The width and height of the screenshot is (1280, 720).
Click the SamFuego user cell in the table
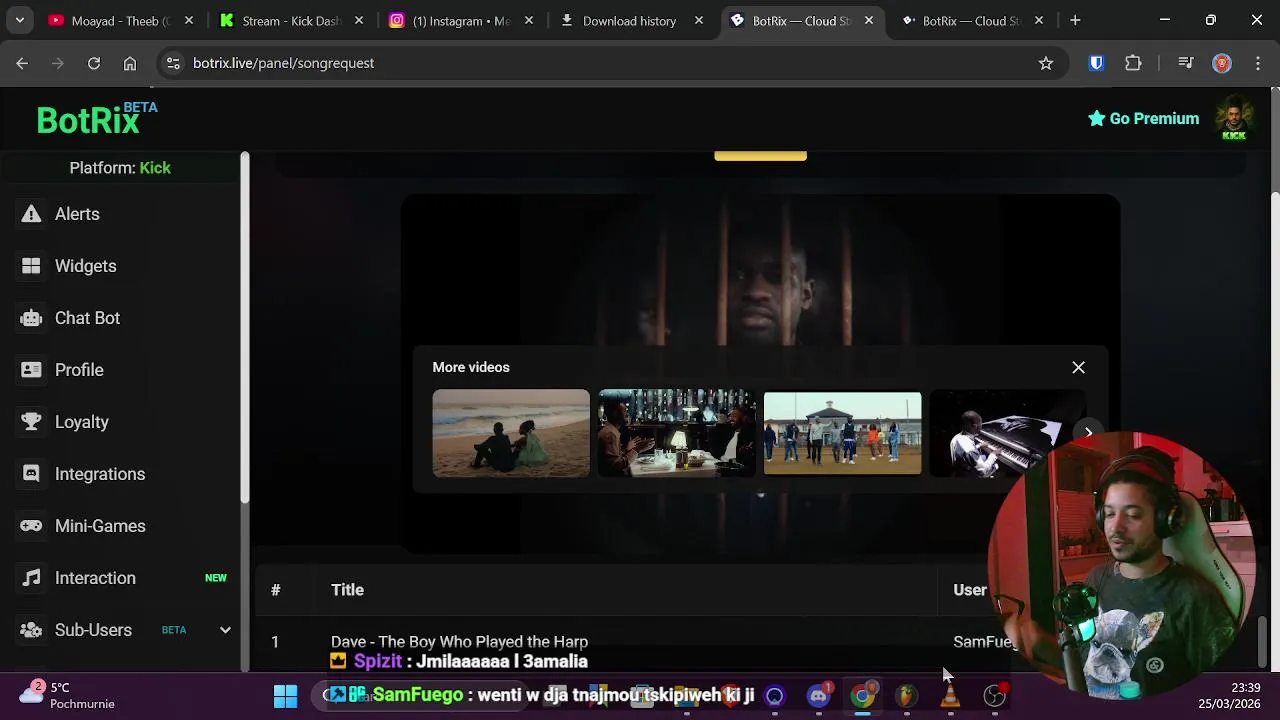[x=985, y=642]
